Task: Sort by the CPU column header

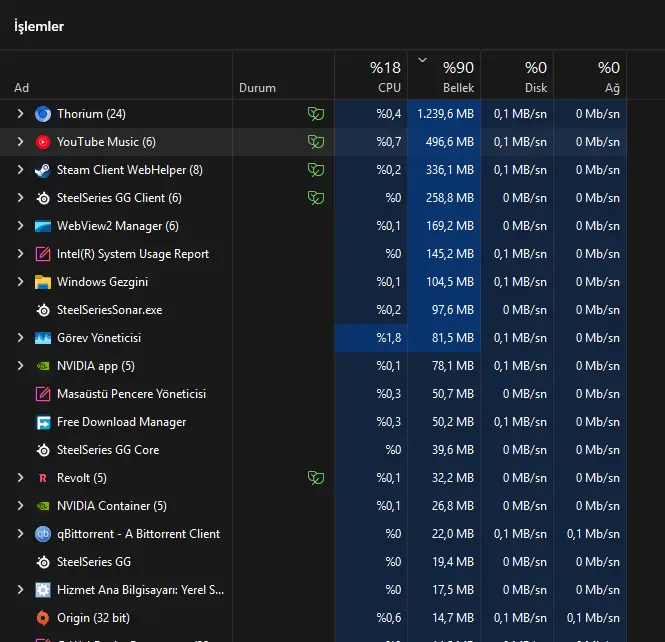Action: (371, 76)
